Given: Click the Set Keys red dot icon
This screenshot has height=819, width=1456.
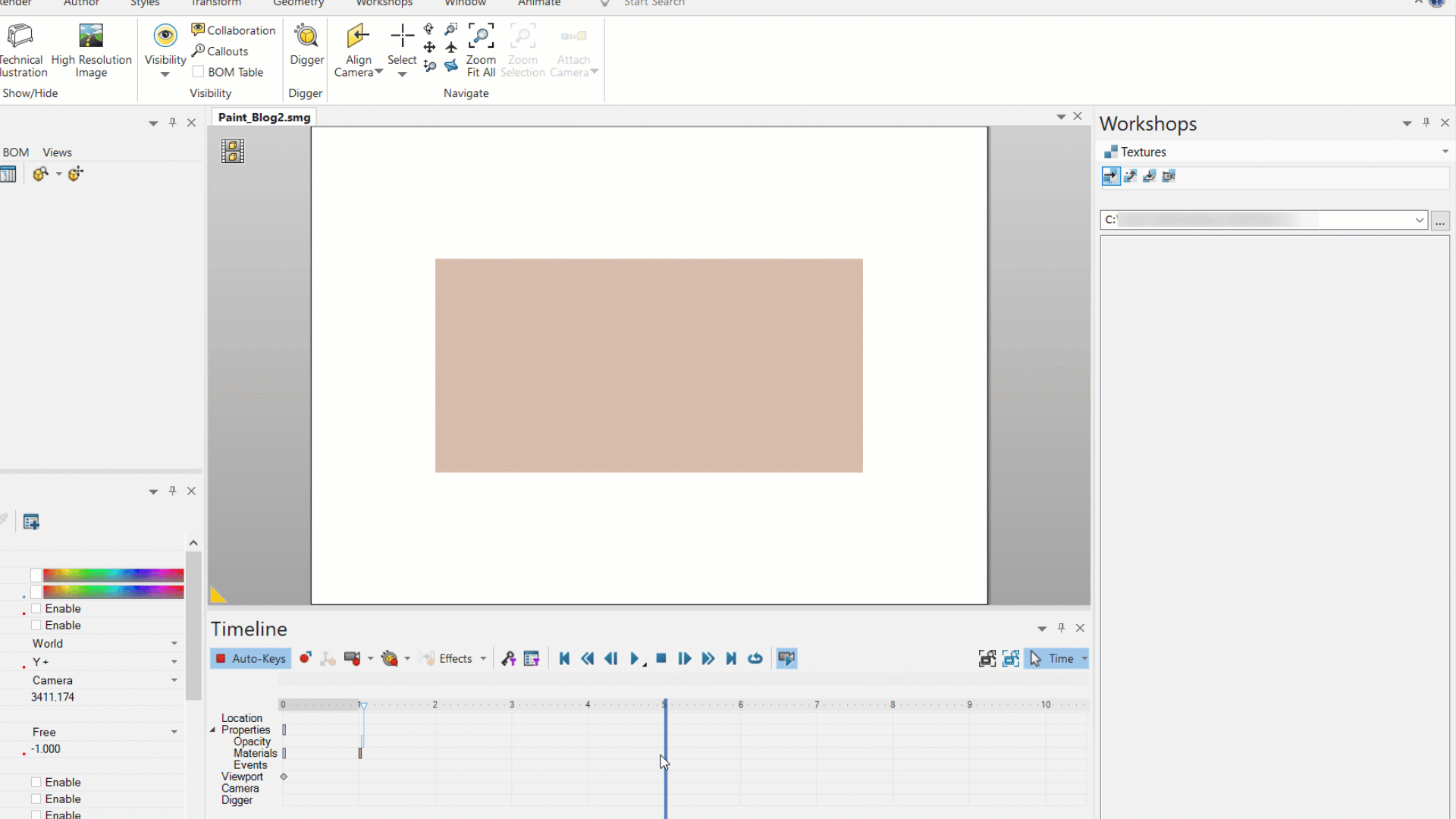Looking at the screenshot, I should click(x=305, y=658).
